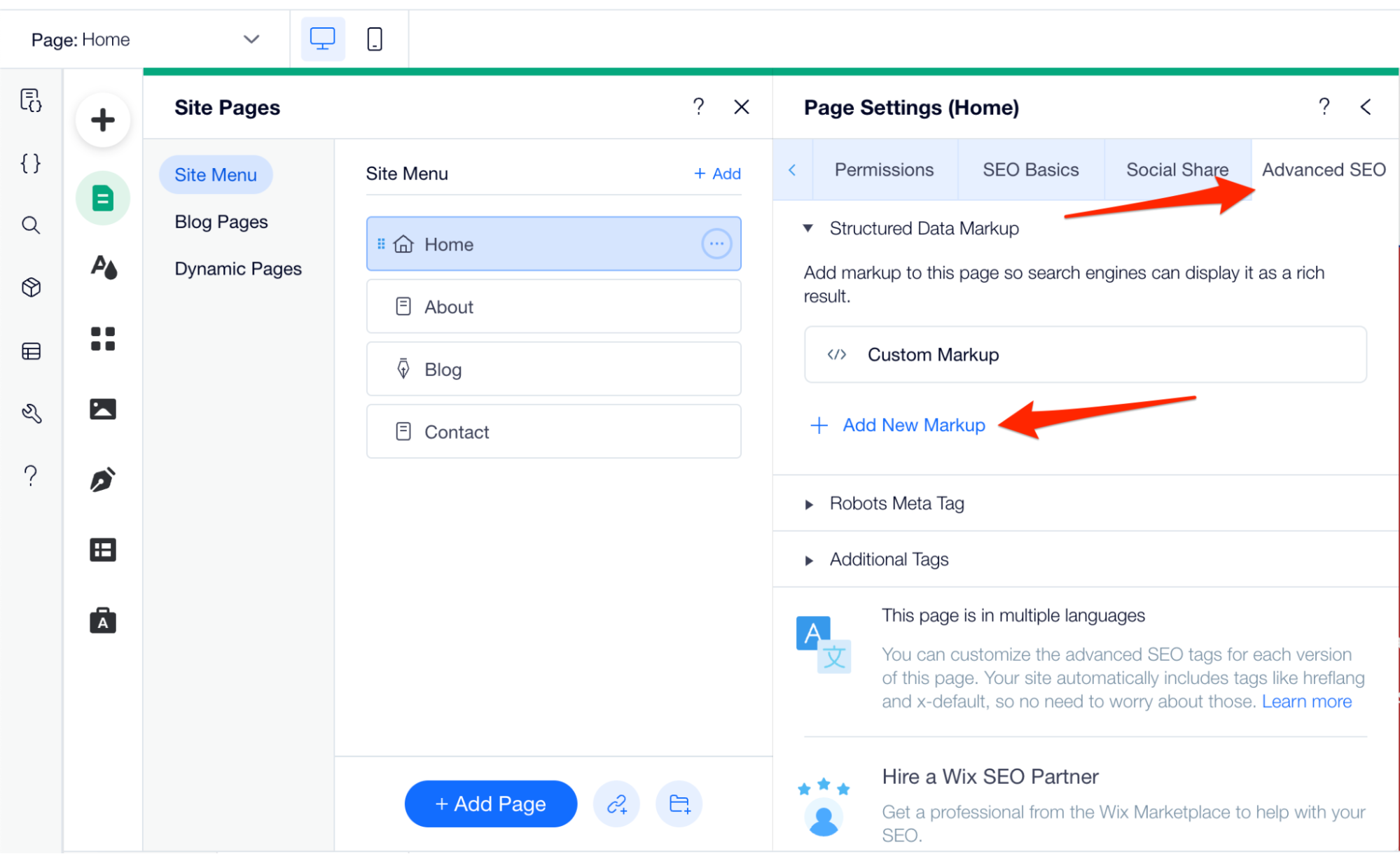Click the Add New Markup link
Image resolution: width=1400 pixels, height=854 pixels.
913,425
